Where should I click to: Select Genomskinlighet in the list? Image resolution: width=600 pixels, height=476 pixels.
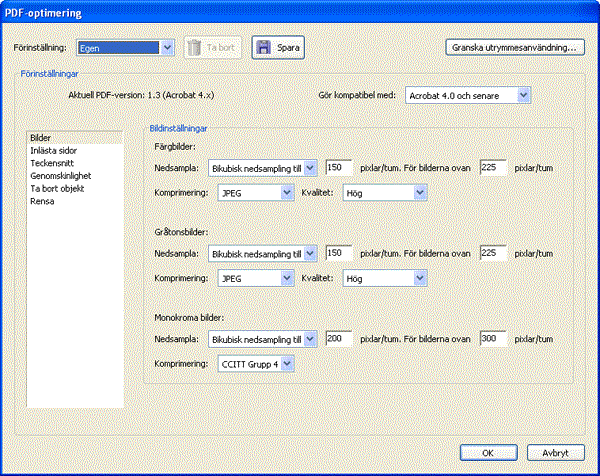pyautogui.click(x=75, y=176)
